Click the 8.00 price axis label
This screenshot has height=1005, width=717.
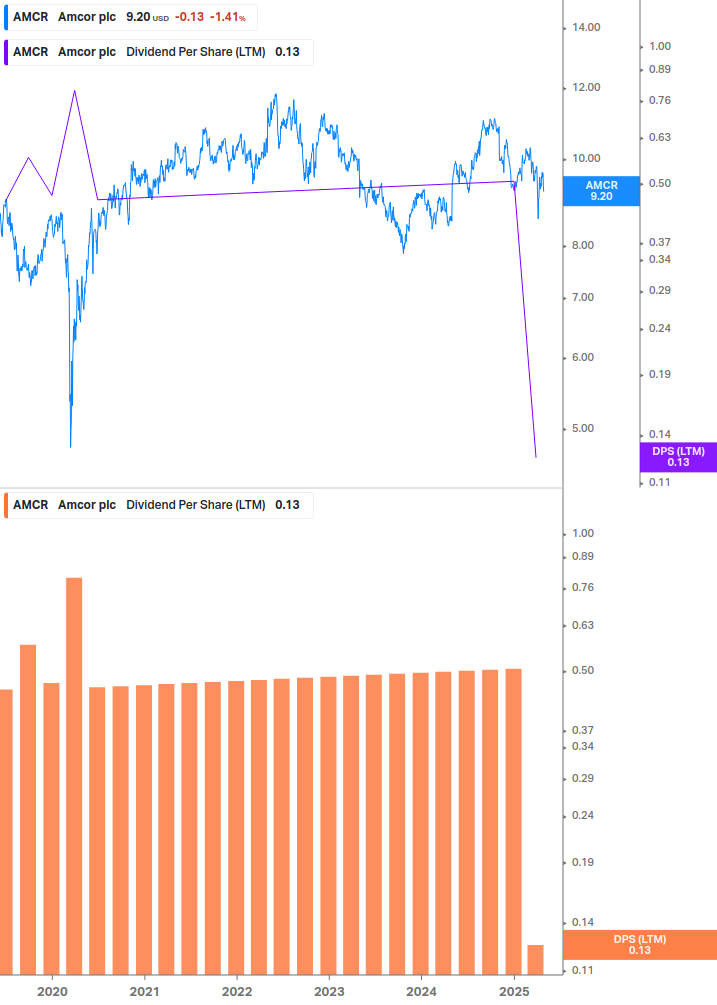point(582,245)
